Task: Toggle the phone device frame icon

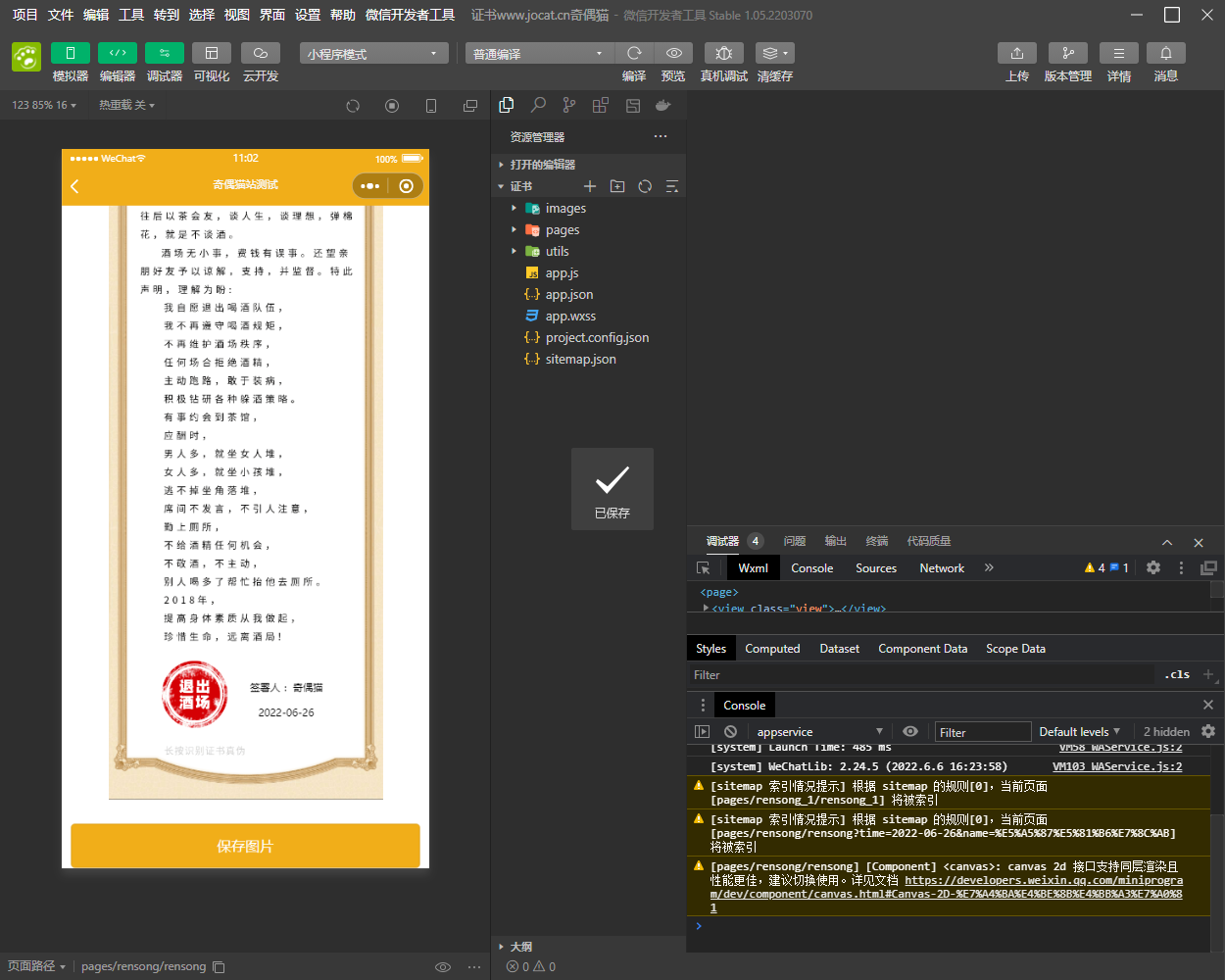Action: (x=431, y=106)
